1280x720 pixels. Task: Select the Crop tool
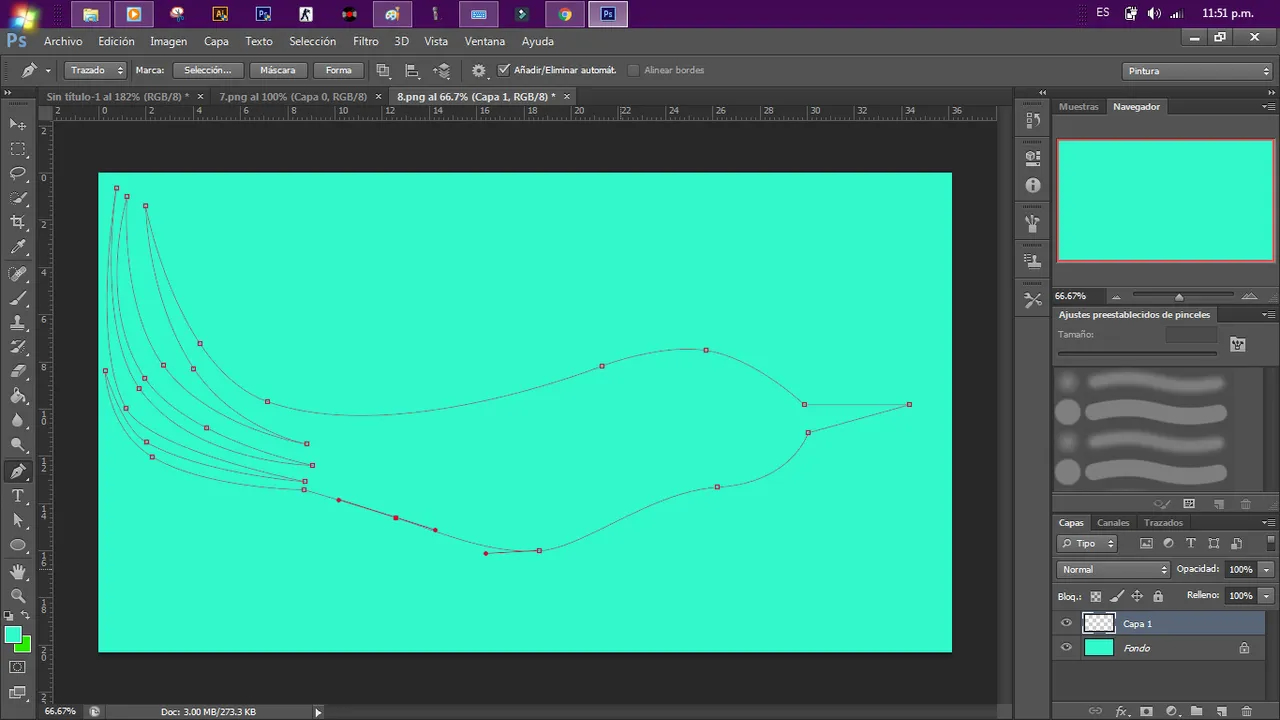coord(18,222)
